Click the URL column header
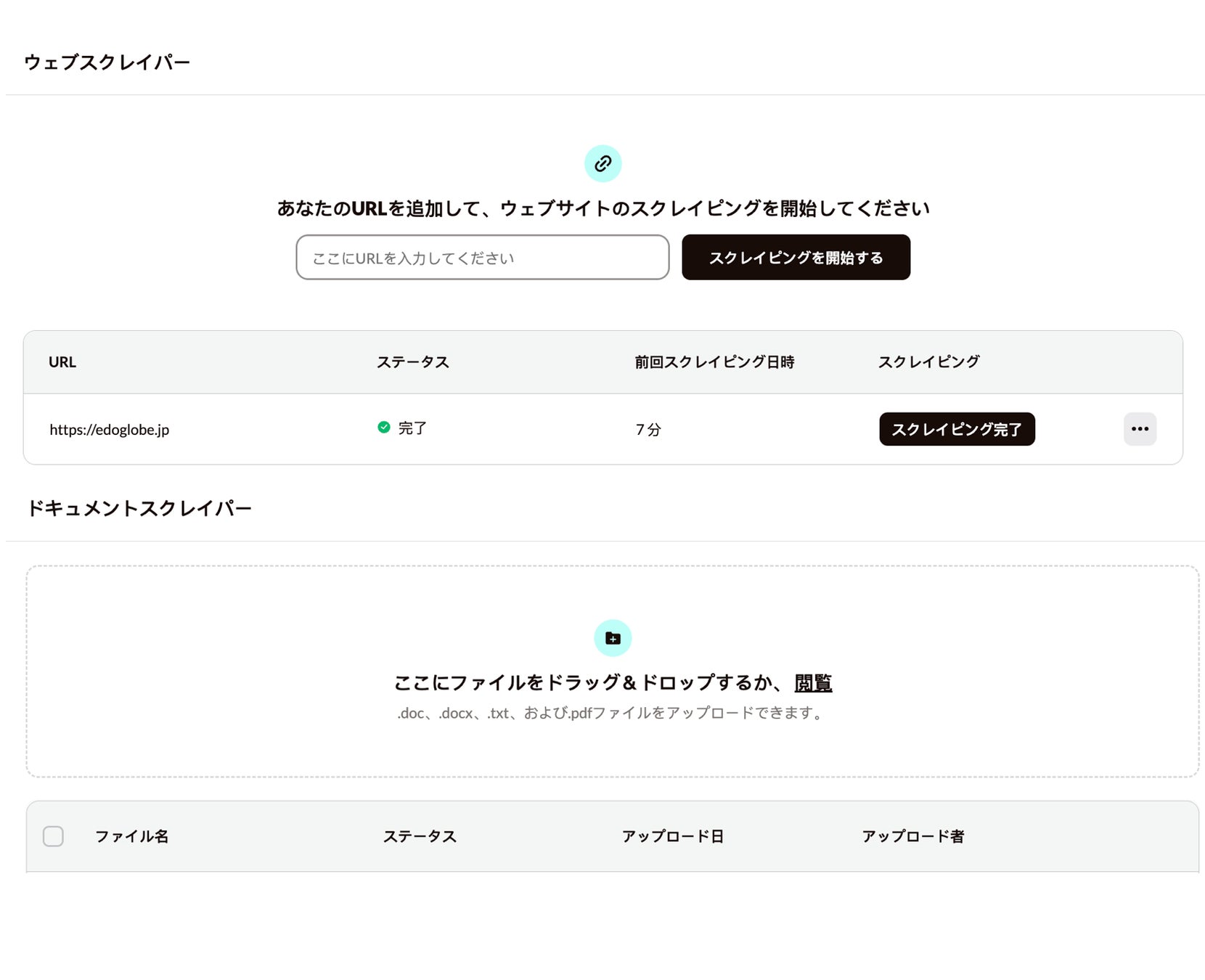The image size is (1205, 980). [x=62, y=362]
